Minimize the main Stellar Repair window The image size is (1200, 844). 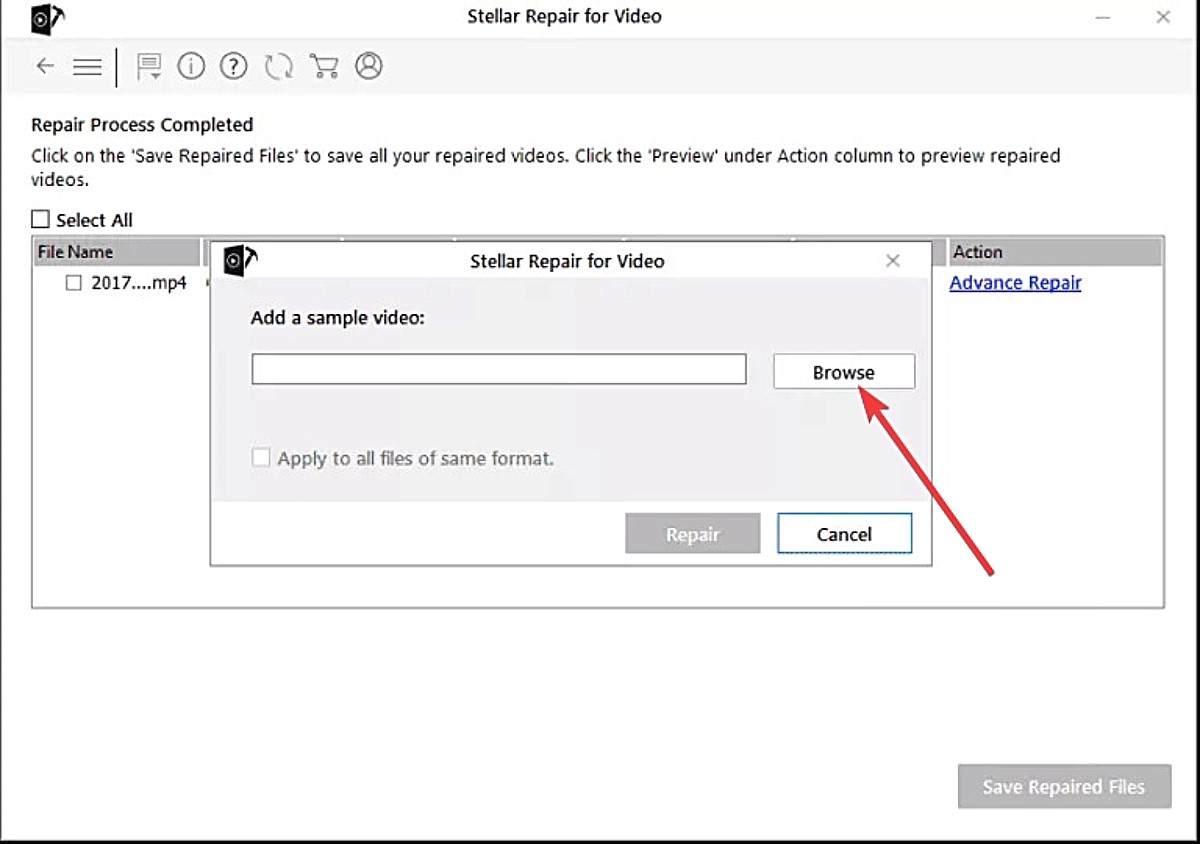1103,17
